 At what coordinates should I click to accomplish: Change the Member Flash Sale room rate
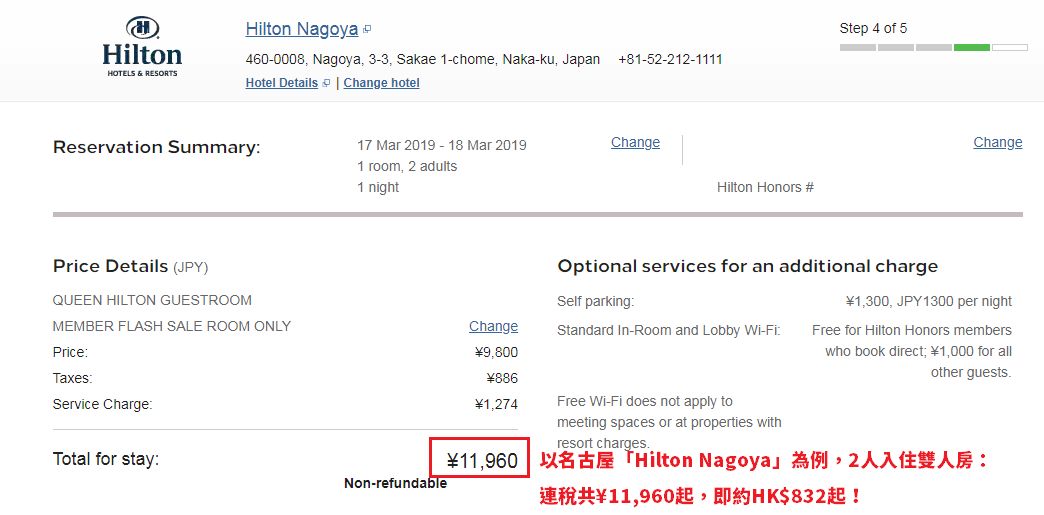[493, 326]
